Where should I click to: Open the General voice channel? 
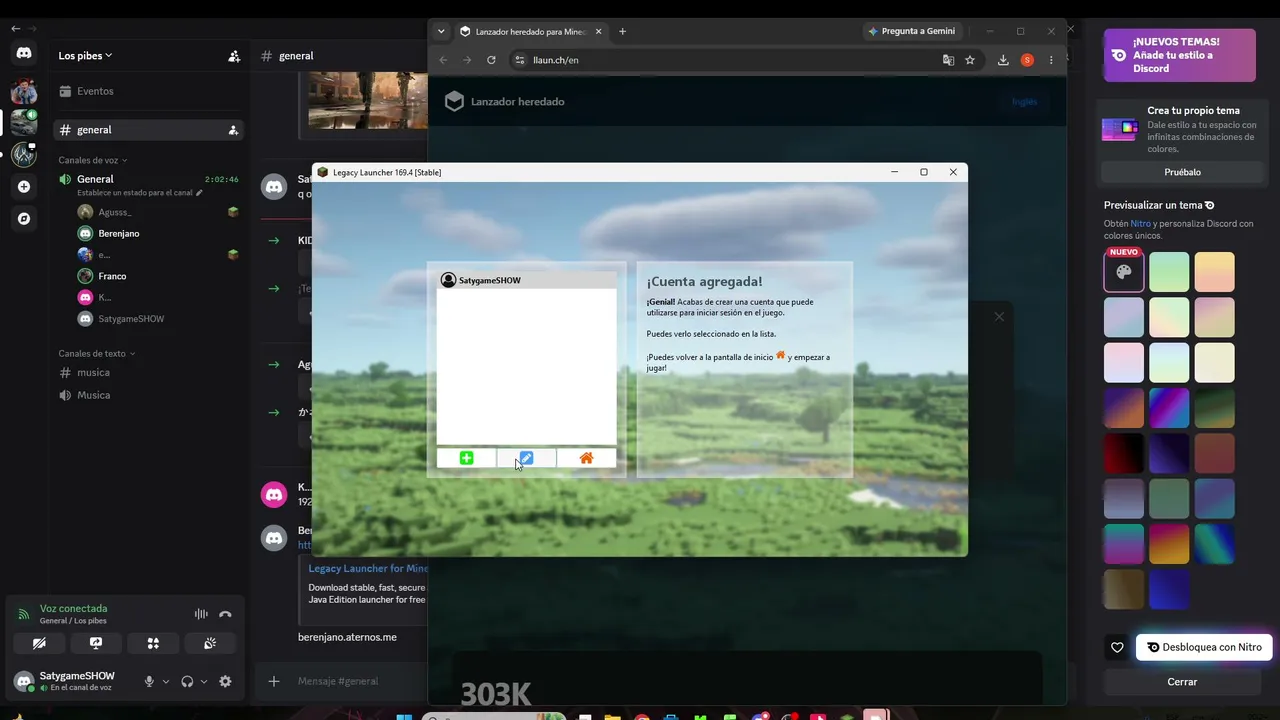tap(149, 179)
